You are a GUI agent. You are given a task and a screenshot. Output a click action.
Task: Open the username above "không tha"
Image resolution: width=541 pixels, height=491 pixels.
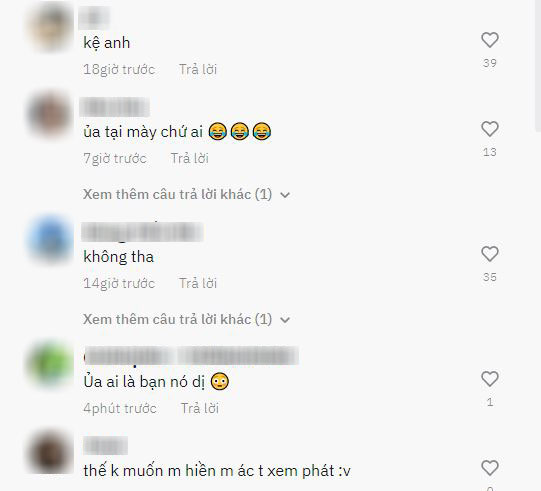[142, 232]
